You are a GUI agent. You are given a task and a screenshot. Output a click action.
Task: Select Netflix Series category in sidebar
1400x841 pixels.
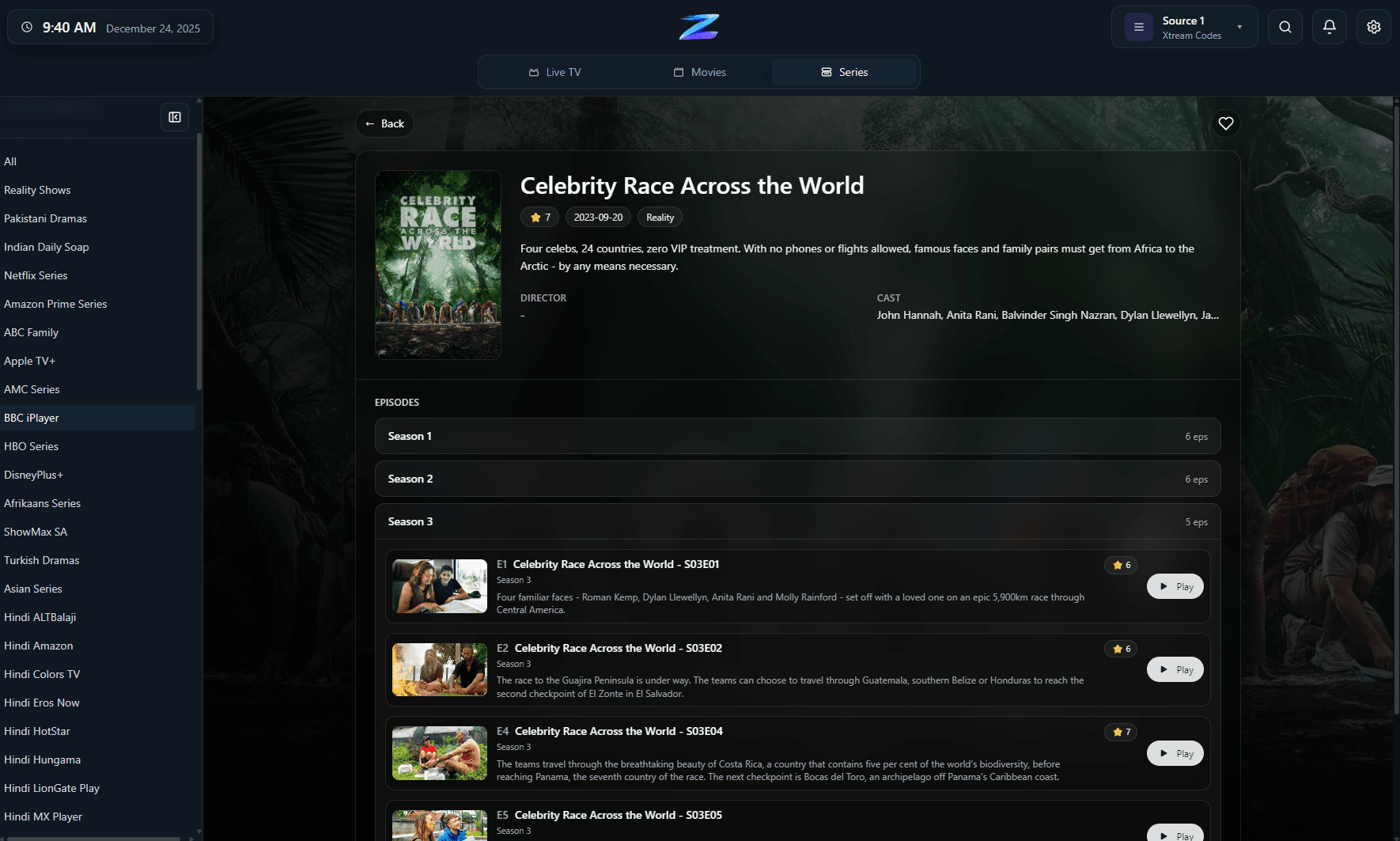[x=36, y=275]
